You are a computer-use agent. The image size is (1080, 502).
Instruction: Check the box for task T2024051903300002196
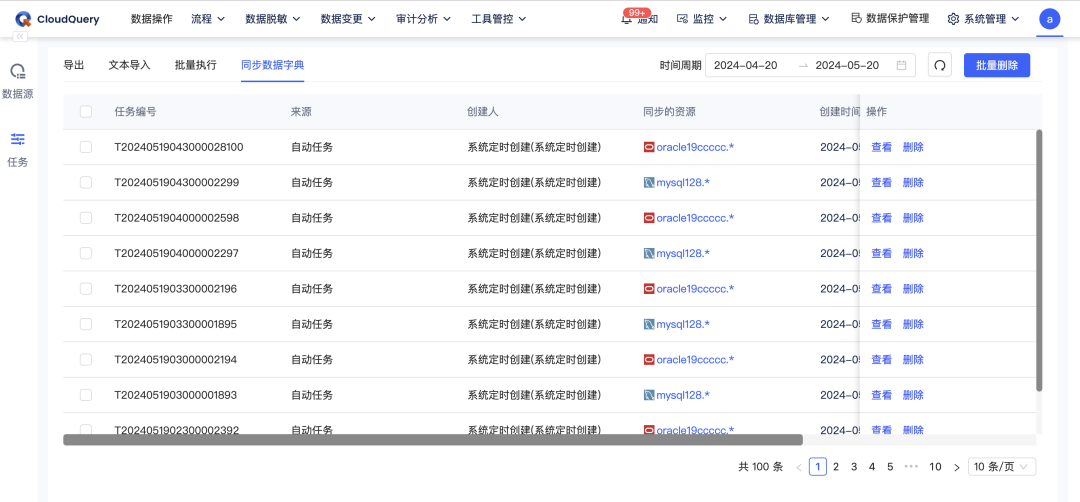[86, 289]
